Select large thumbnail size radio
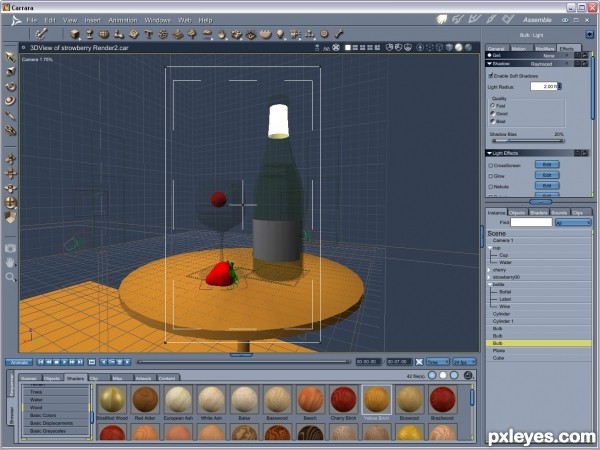Image resolution: width=600 pixels, height=450 pixels. tap(454, 375)
